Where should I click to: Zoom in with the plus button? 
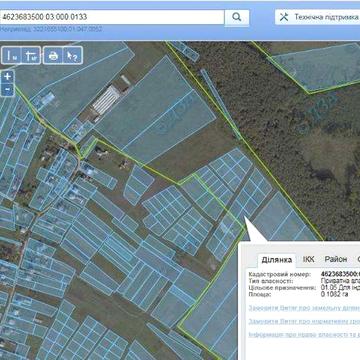coord(8,76)
